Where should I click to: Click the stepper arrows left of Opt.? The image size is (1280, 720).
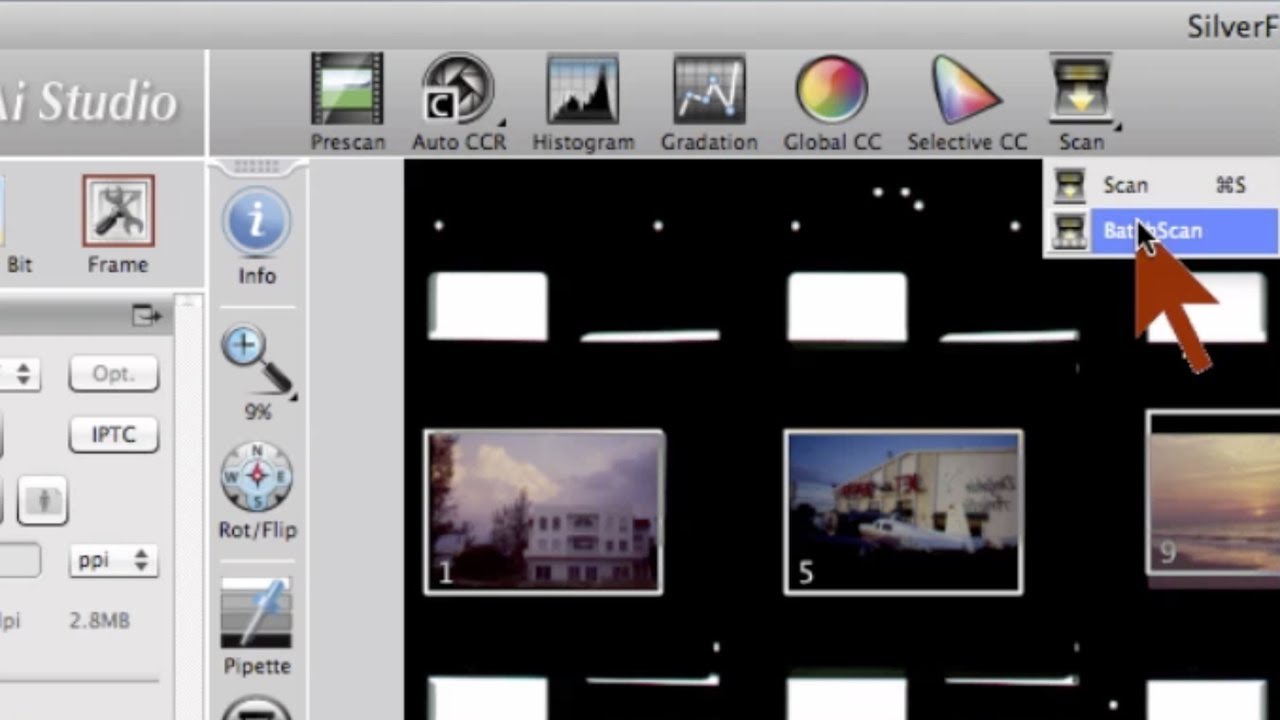point(23,374)
